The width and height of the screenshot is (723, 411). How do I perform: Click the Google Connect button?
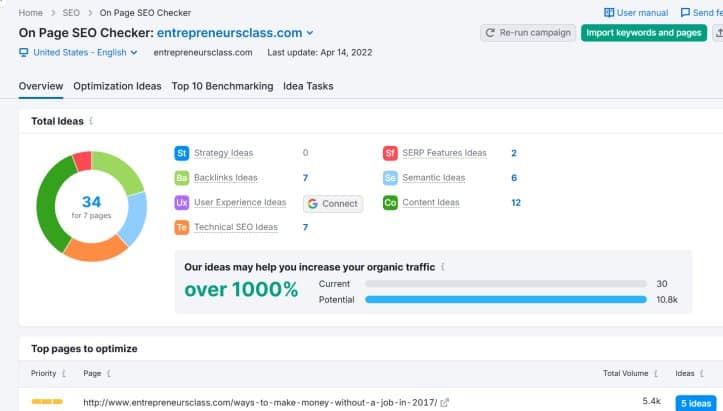[x=333, y=203]
